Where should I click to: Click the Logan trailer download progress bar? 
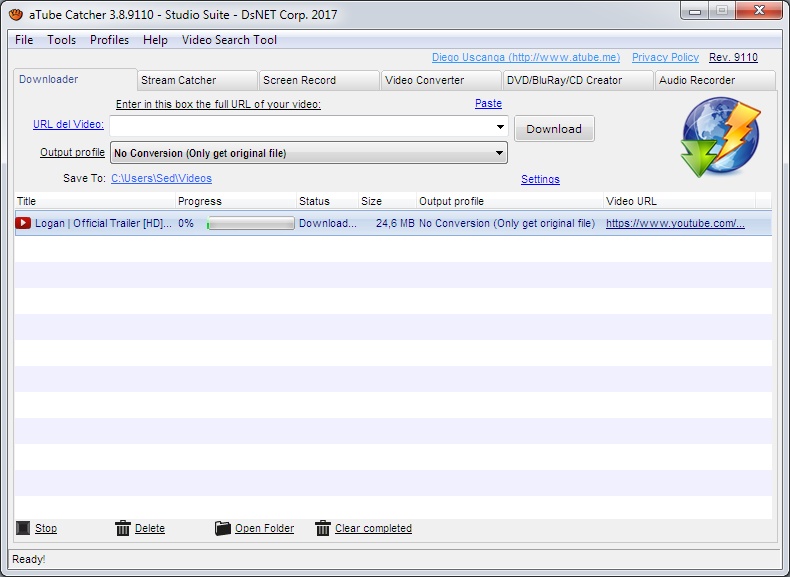[x=250, y=223]
